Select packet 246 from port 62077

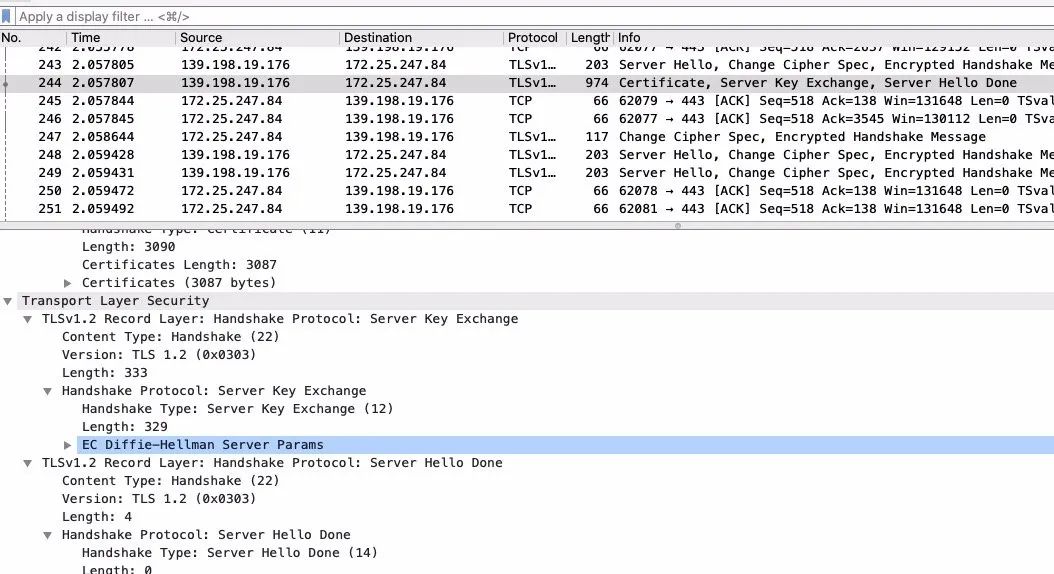pos(527,119)
